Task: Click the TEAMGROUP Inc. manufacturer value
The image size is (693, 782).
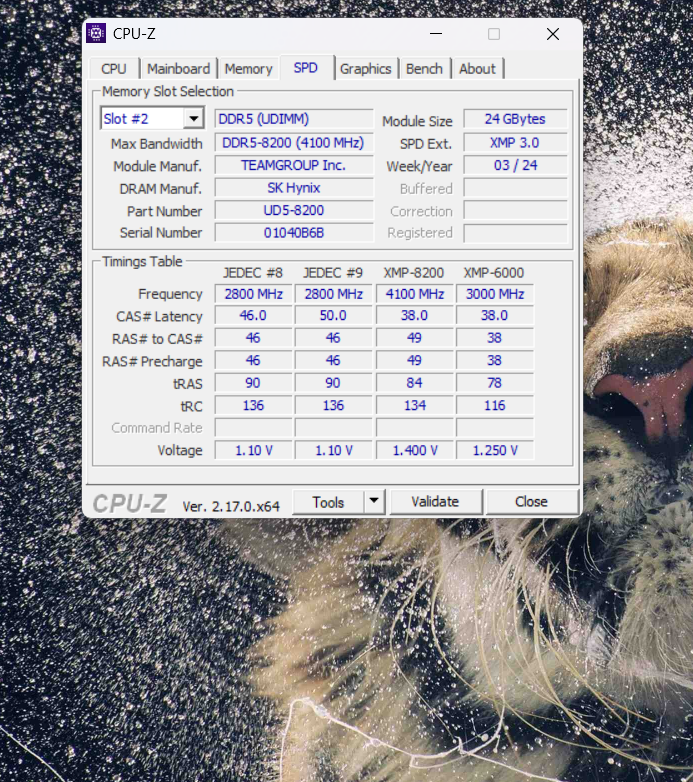Action: point(294,166)
